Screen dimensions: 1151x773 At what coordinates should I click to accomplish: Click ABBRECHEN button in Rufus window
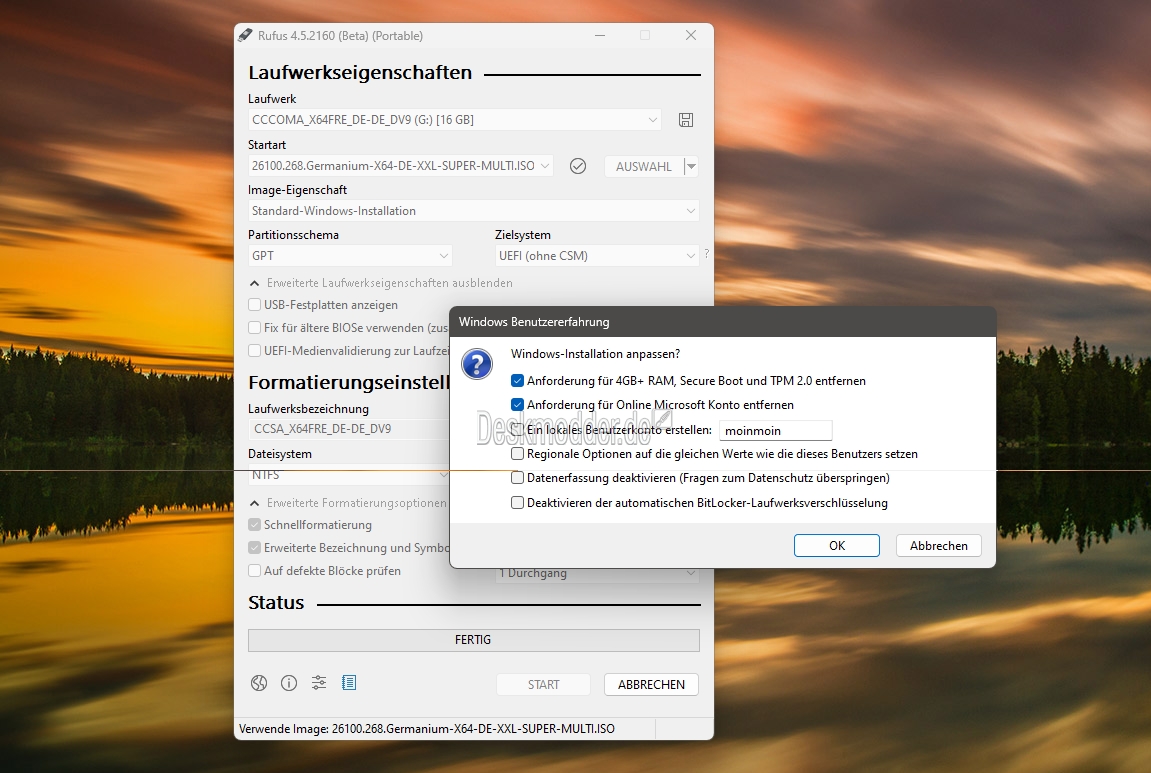point(651,684)
